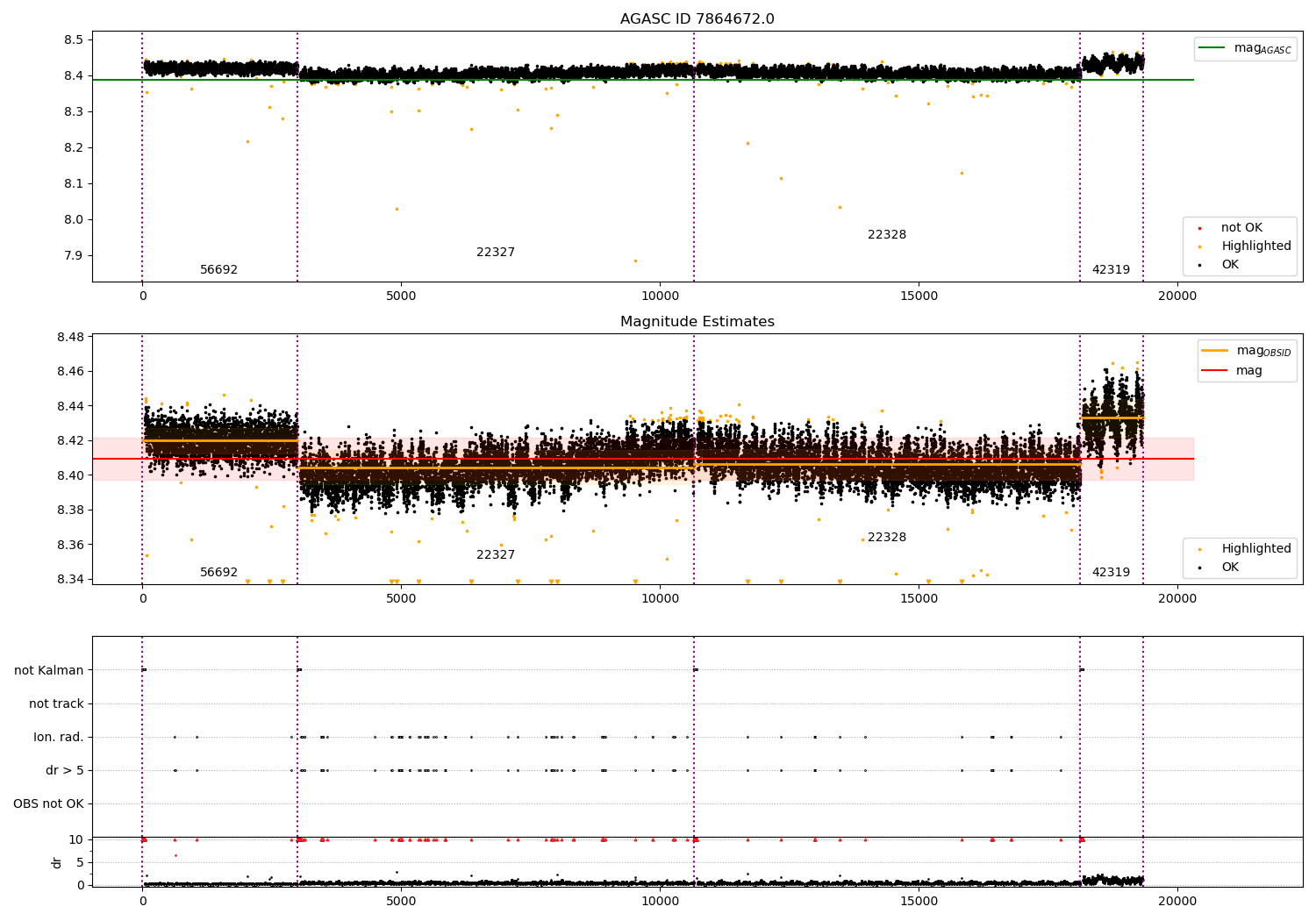Click the green line sample for mag AGASC
The width and height of the screenshot is (1316, 921).
[1212, 48]
